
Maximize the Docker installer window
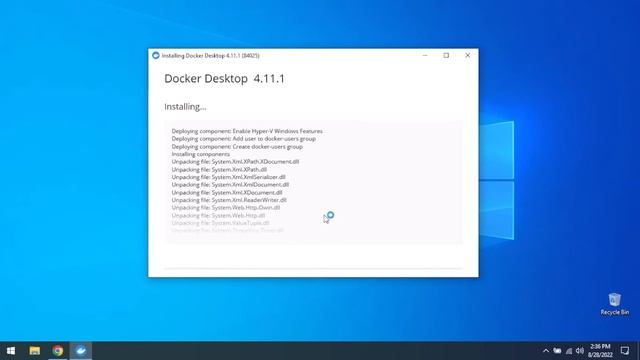pyautogui.click(x=446, y=55)
